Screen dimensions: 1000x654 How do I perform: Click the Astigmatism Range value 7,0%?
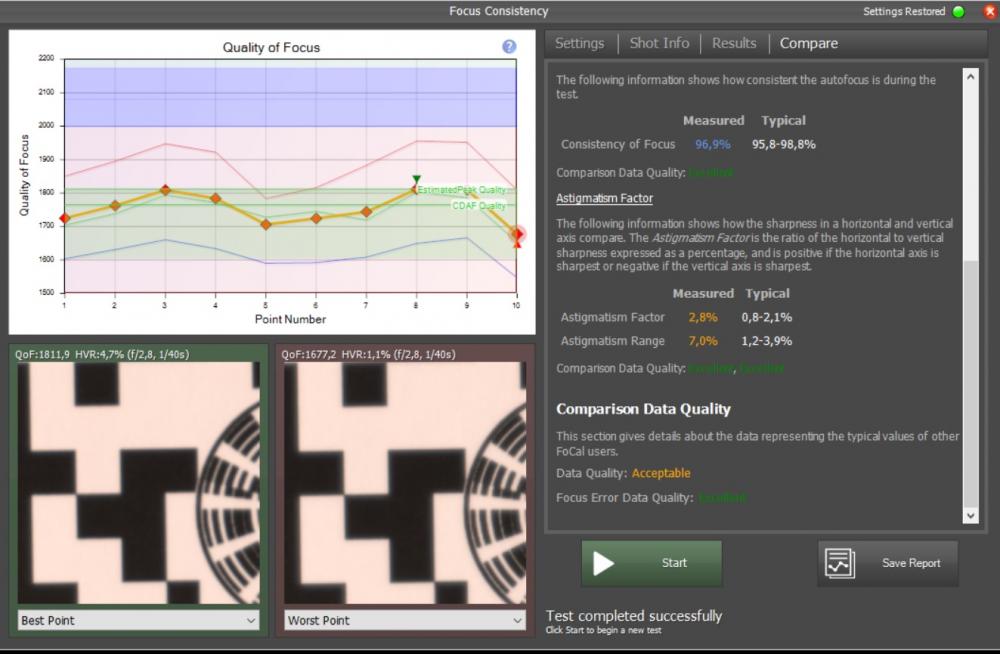[703, 341]
